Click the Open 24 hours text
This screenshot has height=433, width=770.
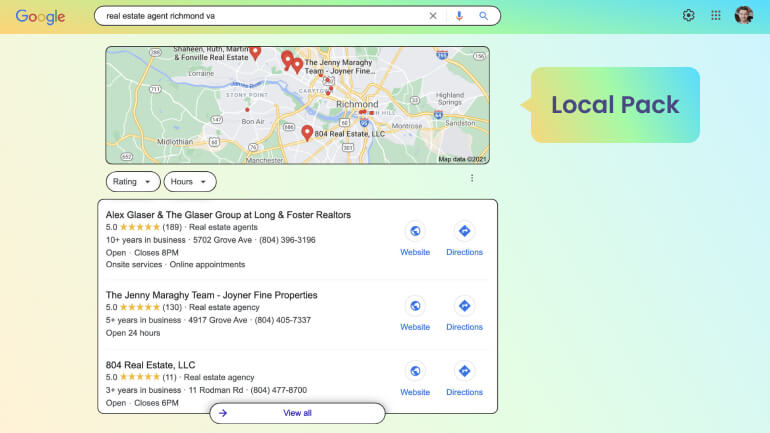[x=133, y=333]
